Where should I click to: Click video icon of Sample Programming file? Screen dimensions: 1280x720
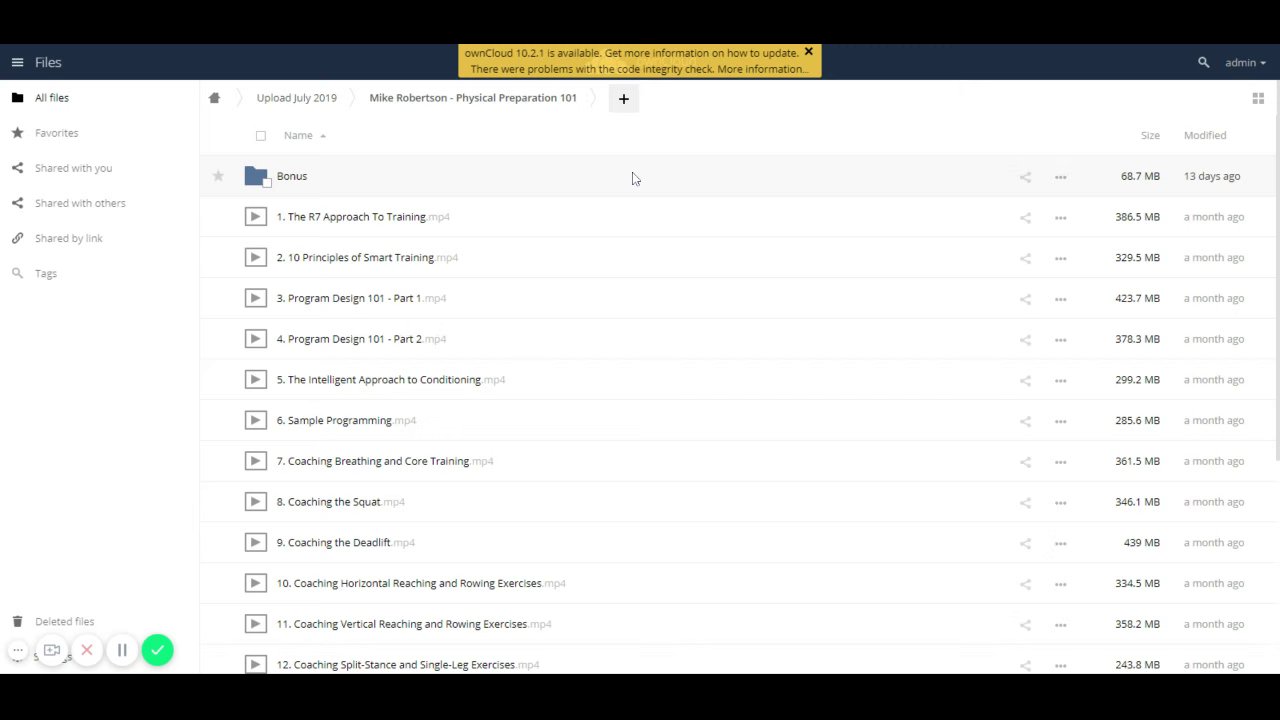pos(256,420)
